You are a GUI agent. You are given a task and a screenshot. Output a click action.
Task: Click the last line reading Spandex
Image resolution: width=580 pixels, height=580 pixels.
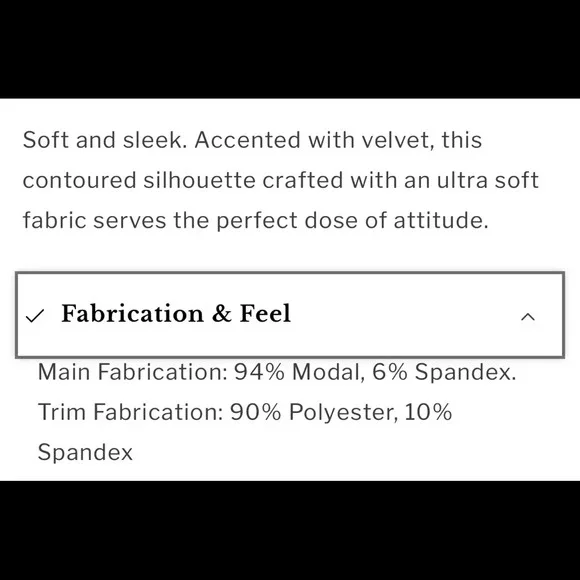pos(85,452)
